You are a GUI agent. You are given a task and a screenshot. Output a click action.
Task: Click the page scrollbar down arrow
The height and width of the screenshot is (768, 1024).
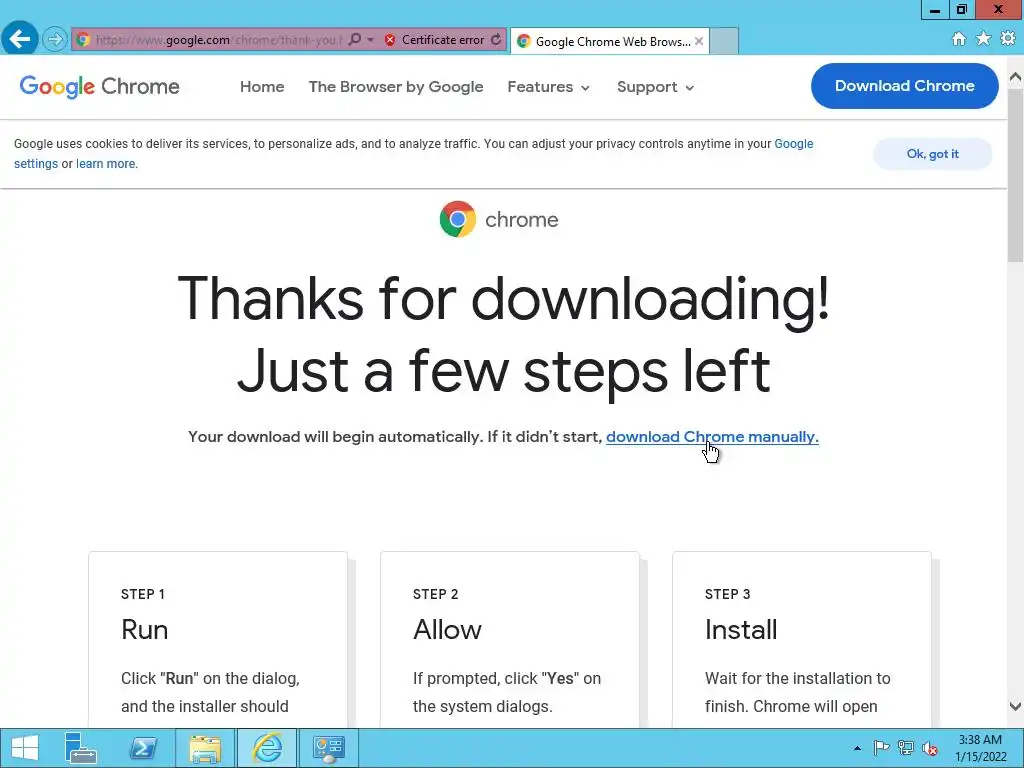pos(1016,706)
